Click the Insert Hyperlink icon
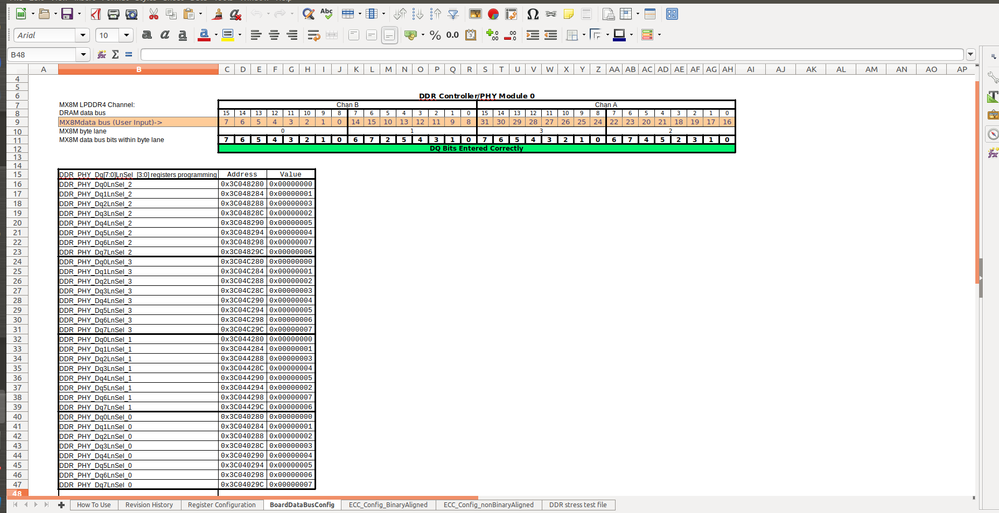 [551, 13]
